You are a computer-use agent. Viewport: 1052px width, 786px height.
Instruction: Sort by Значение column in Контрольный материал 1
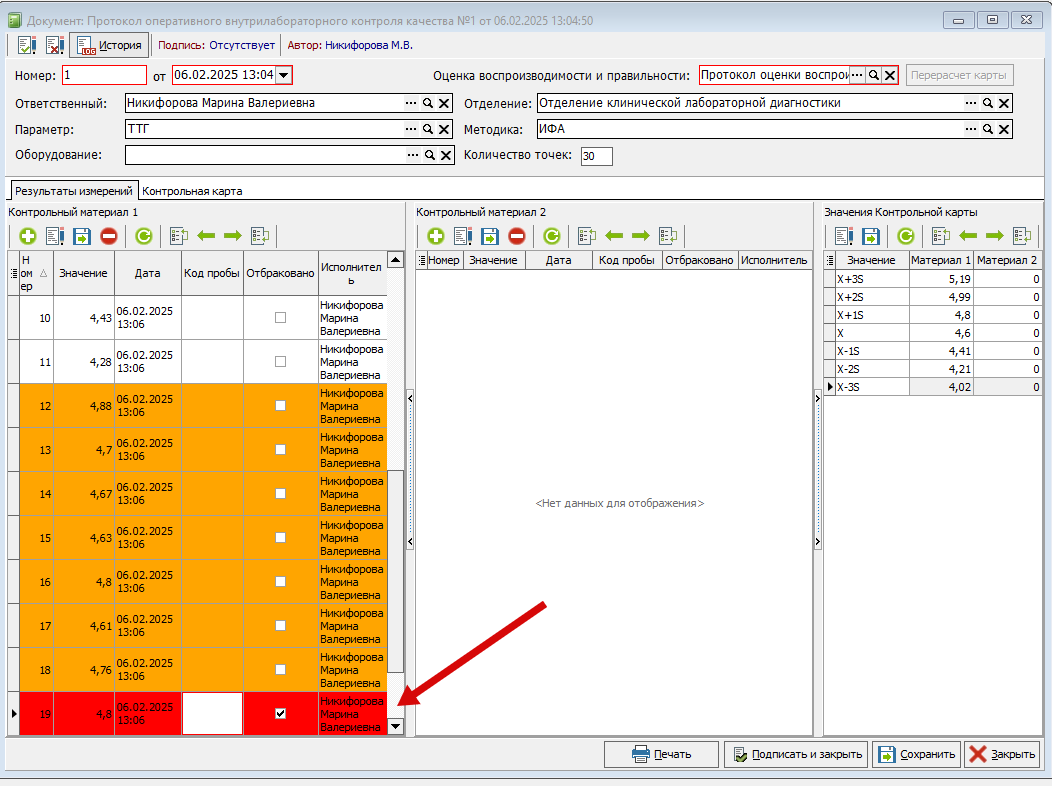click(83, 273)
